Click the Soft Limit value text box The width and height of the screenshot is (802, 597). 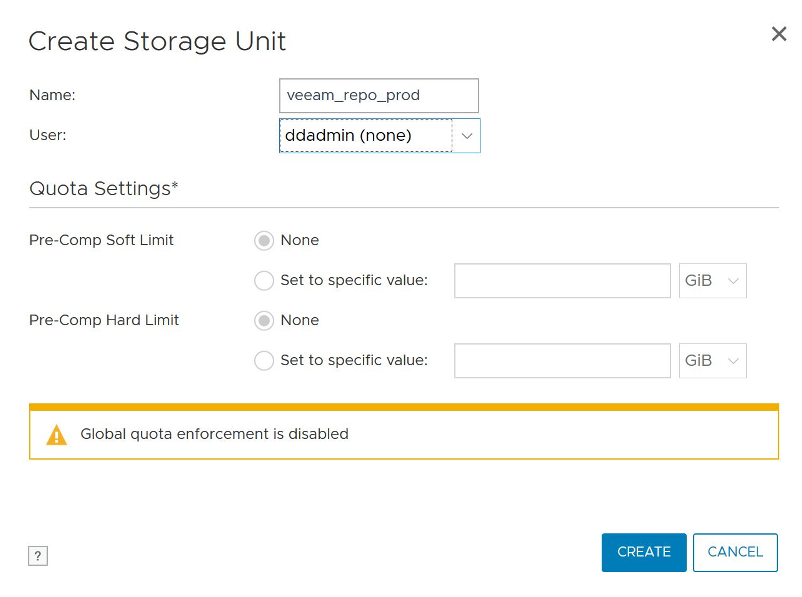[562, 280]
